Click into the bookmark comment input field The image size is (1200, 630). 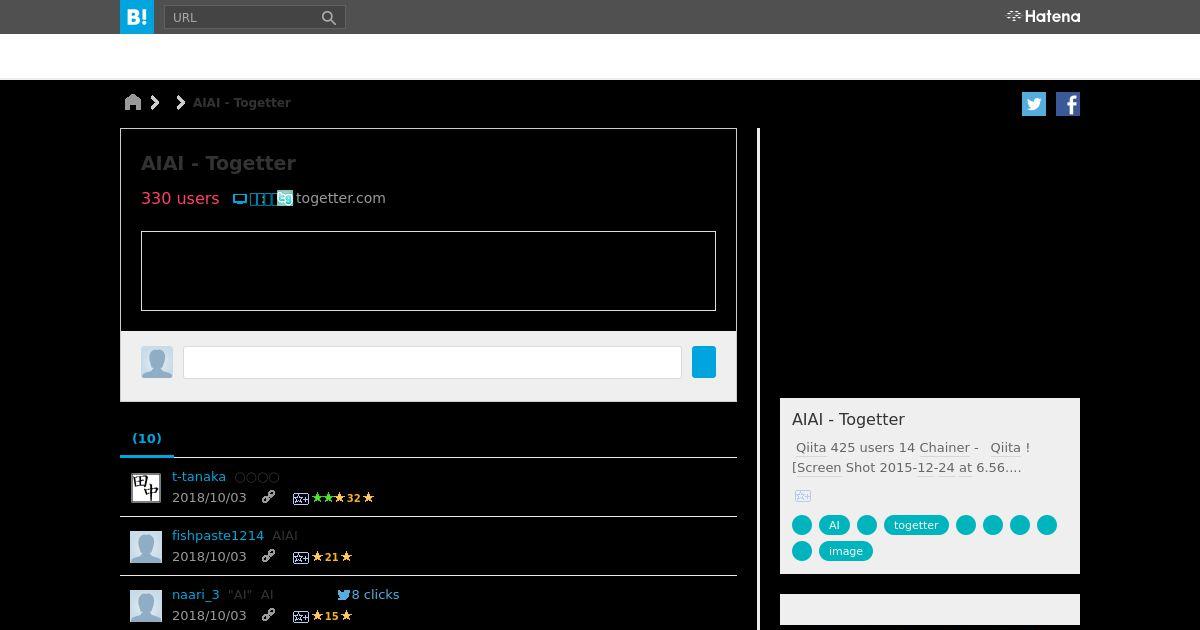(x=432, y=362)
